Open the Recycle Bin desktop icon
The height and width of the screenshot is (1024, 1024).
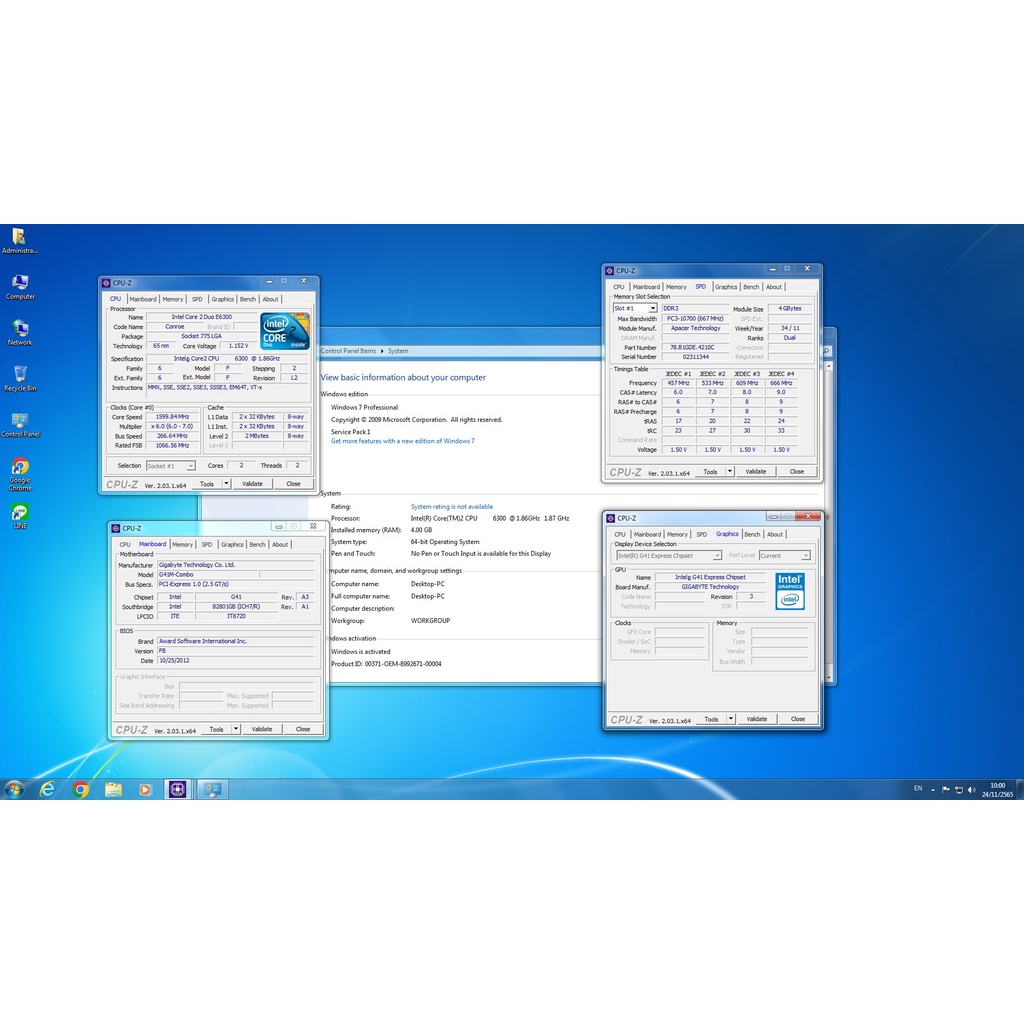[x=20, y=375]
